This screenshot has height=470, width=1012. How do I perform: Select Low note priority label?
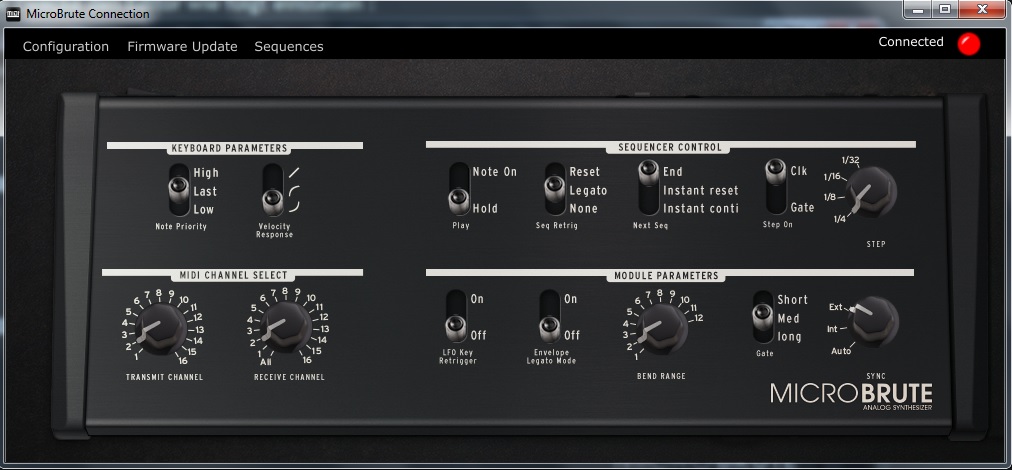(x=203, y=210)
